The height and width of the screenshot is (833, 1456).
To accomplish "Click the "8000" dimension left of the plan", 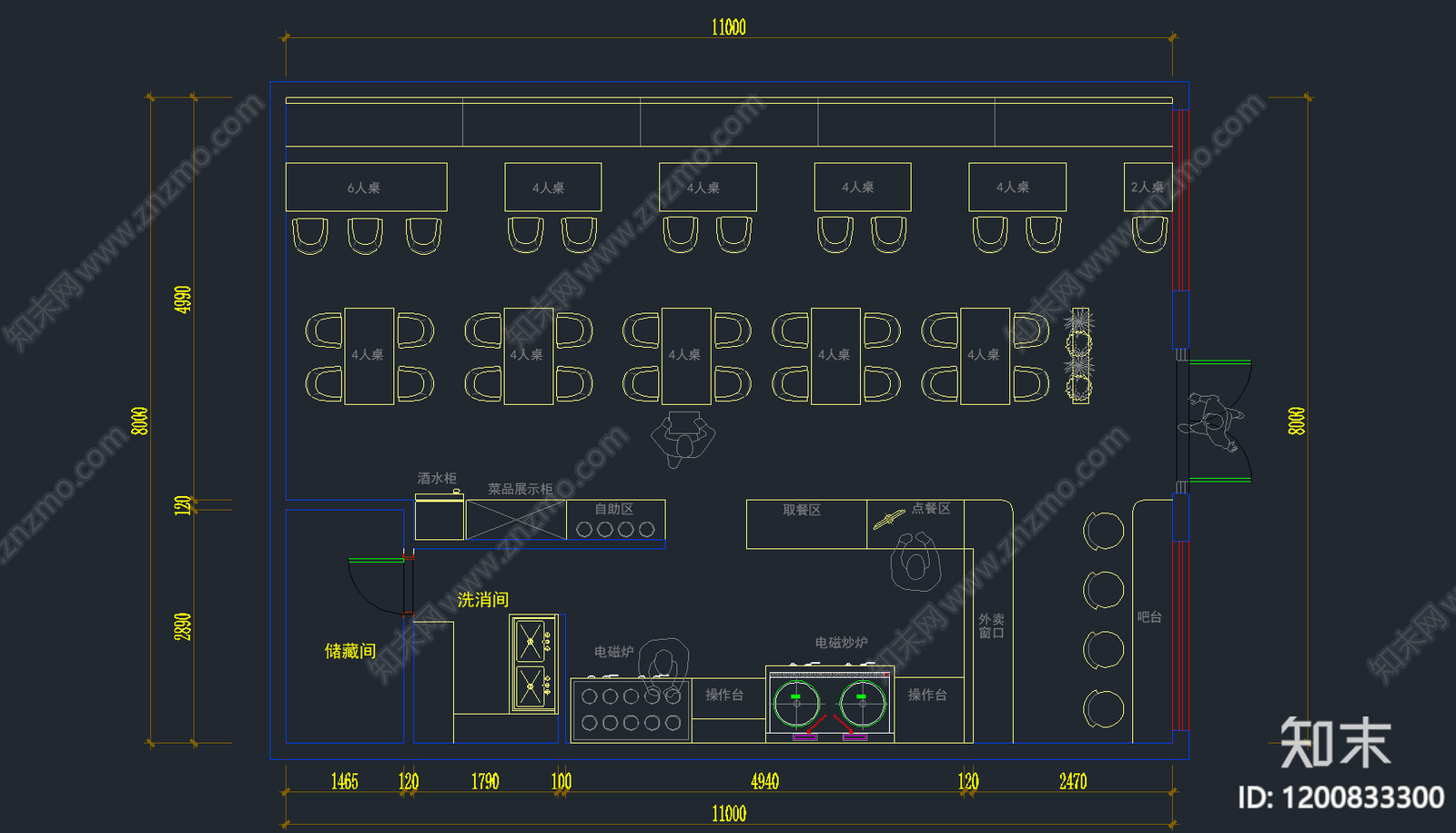I will [139, 421].
